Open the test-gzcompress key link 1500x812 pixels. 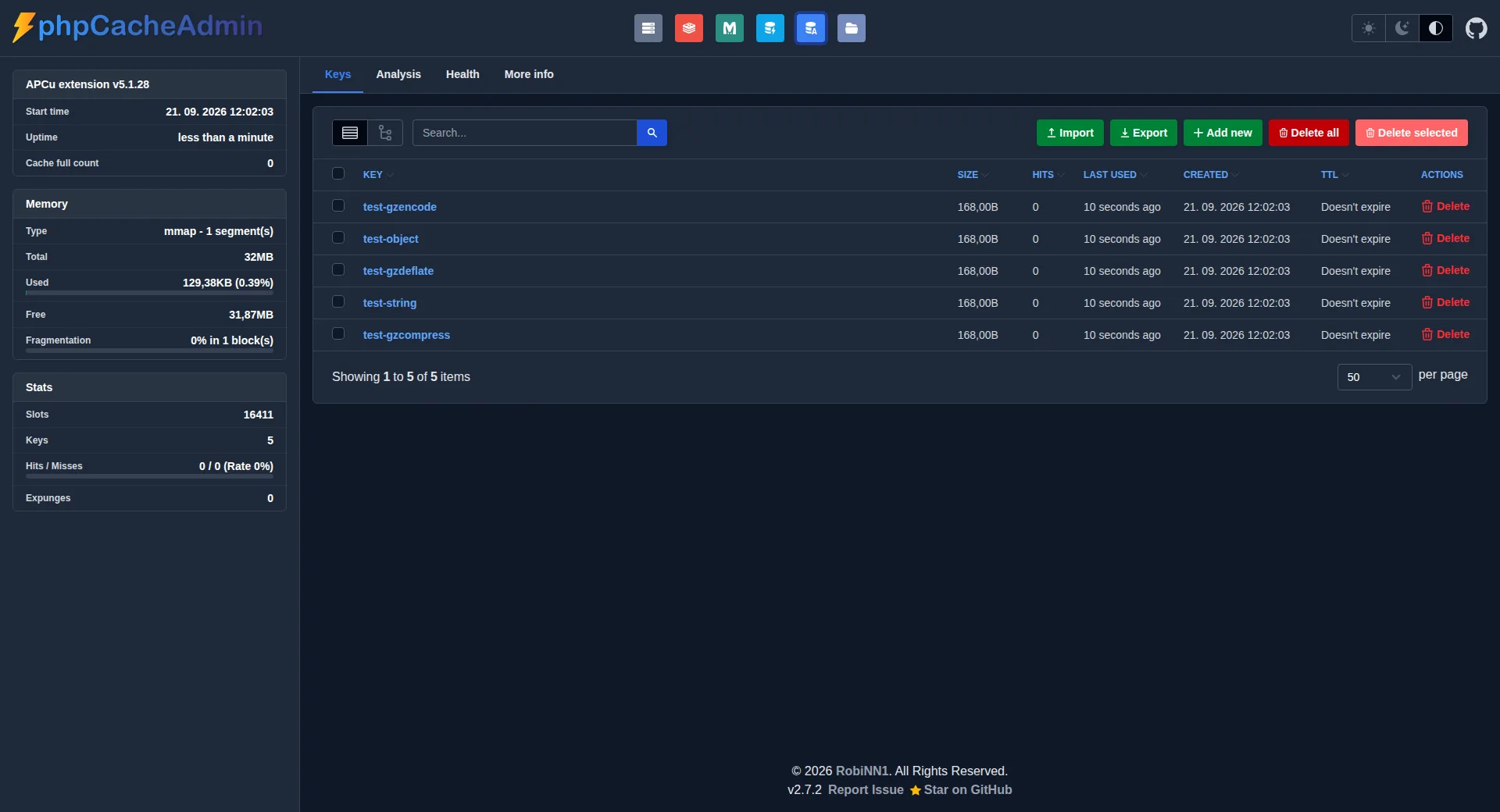coord(406,335)
